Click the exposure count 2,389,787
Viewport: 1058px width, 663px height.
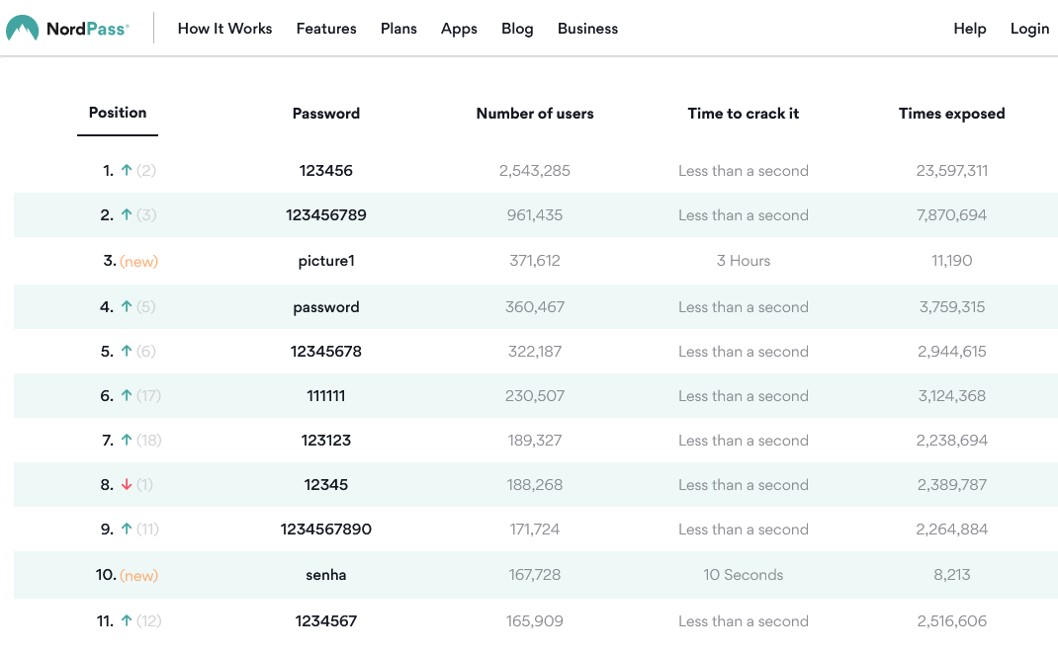coord(951,486)
